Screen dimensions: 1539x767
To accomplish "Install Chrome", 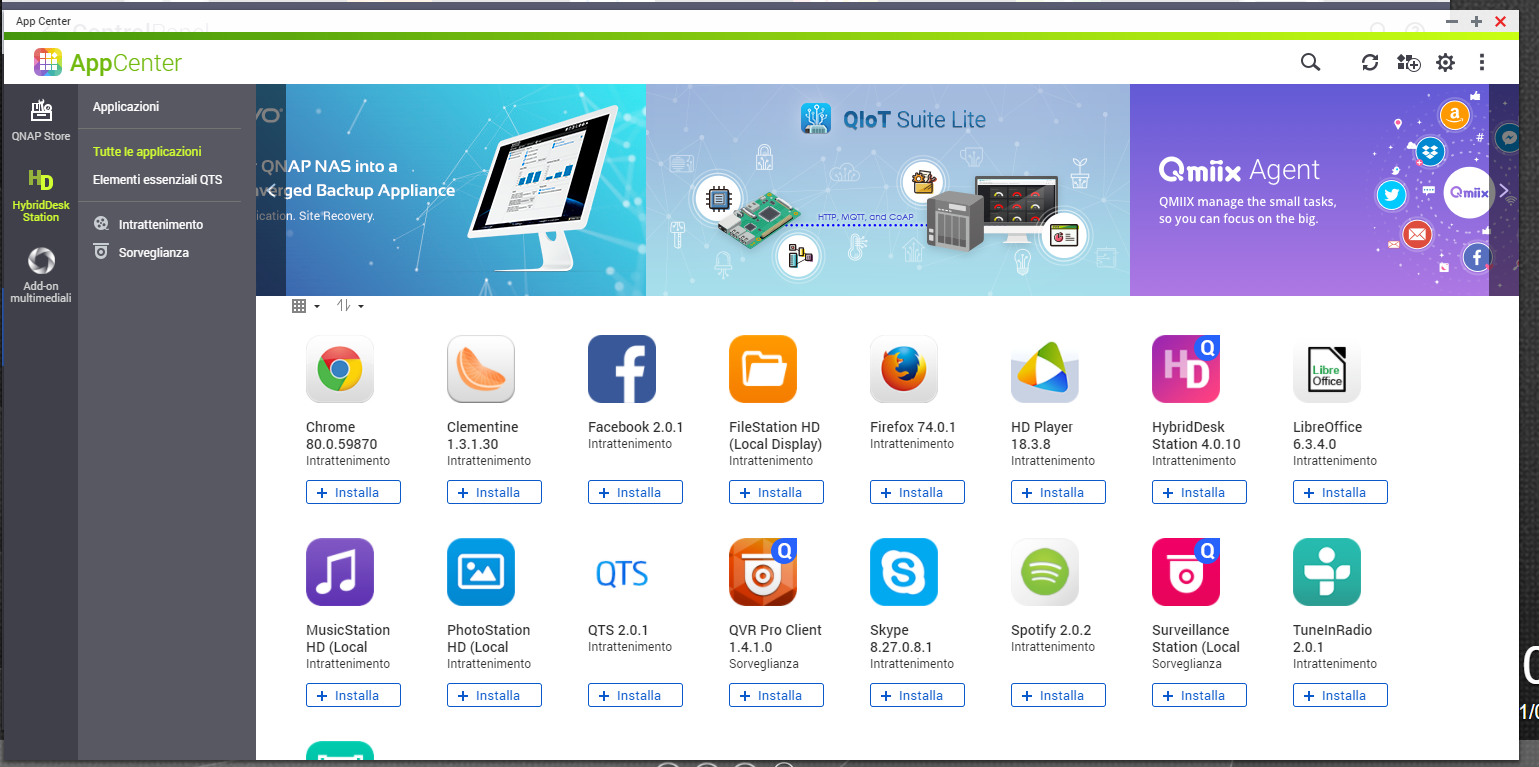I will click(353, 492).
